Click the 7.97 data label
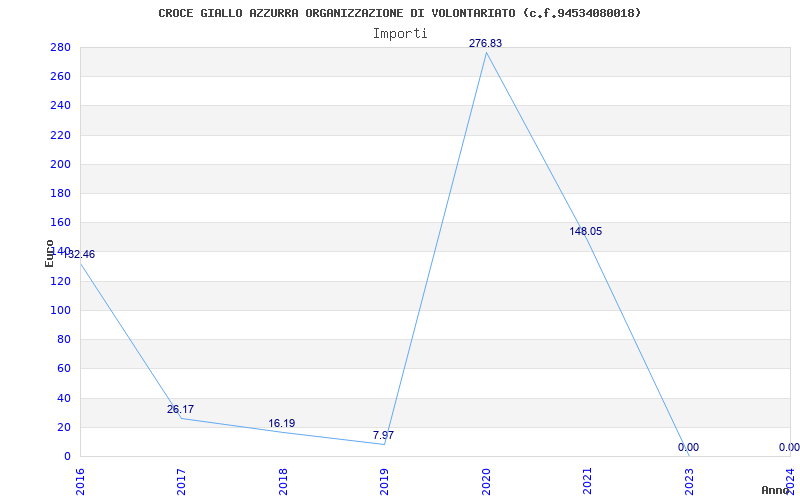The image size is (800, 500). 383,435
